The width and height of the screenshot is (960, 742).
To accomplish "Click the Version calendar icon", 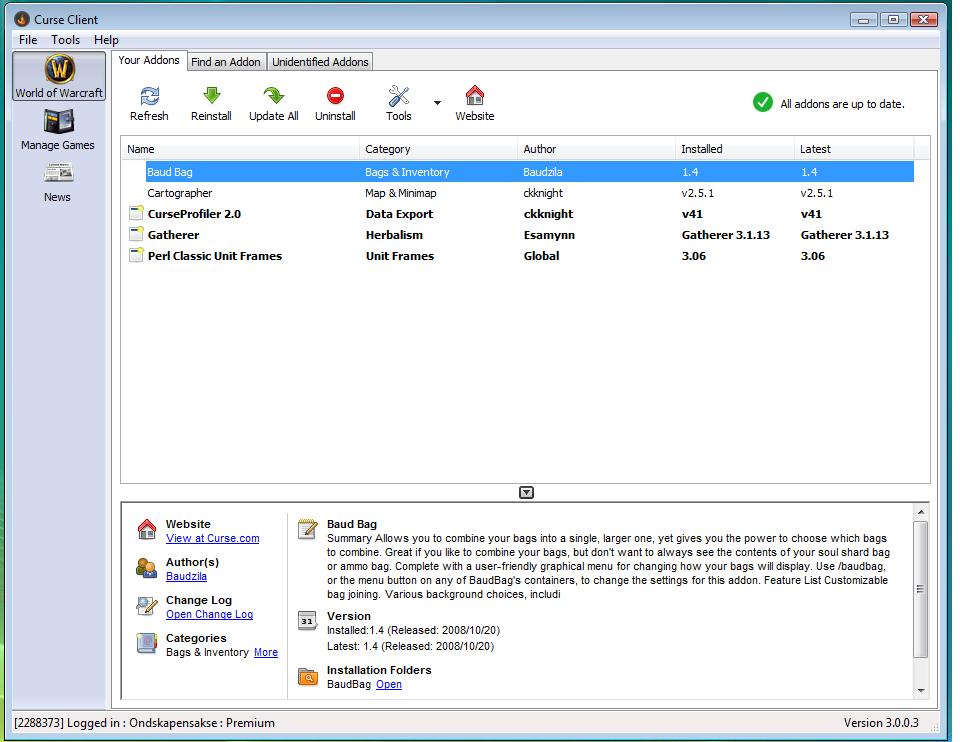I will coord(307,621).
